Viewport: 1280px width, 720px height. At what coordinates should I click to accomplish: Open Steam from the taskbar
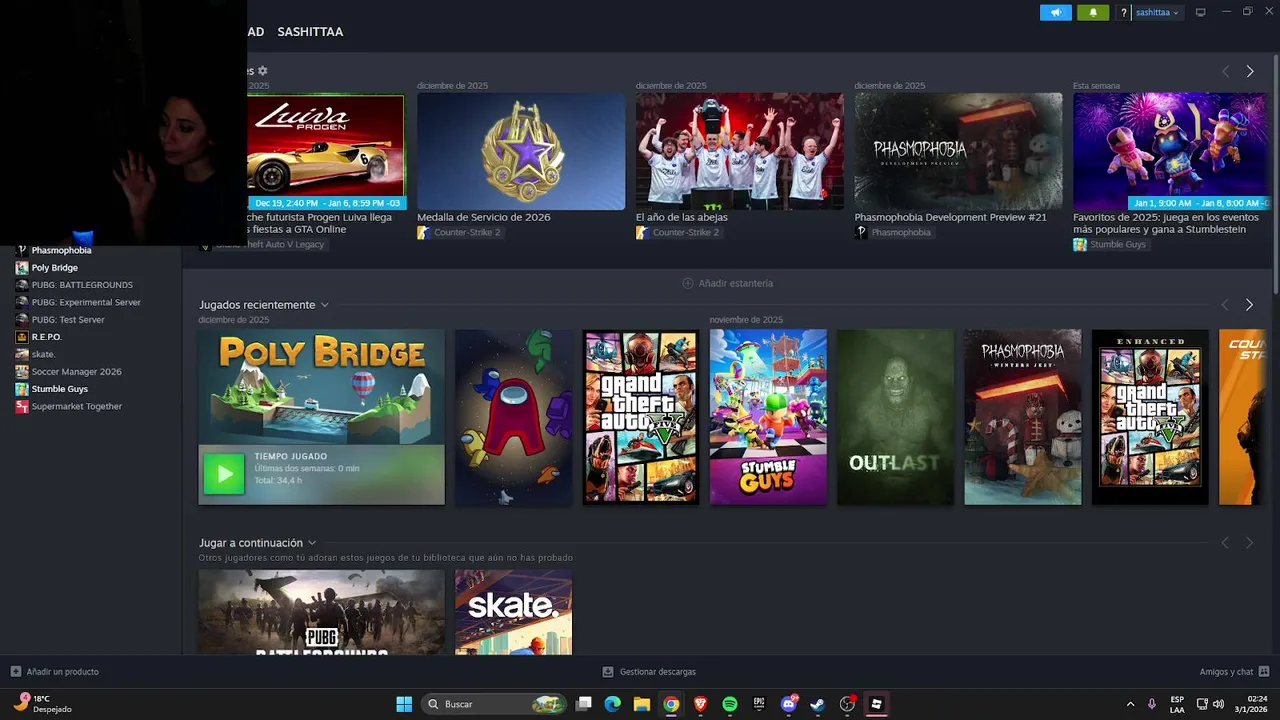point(818,704)
